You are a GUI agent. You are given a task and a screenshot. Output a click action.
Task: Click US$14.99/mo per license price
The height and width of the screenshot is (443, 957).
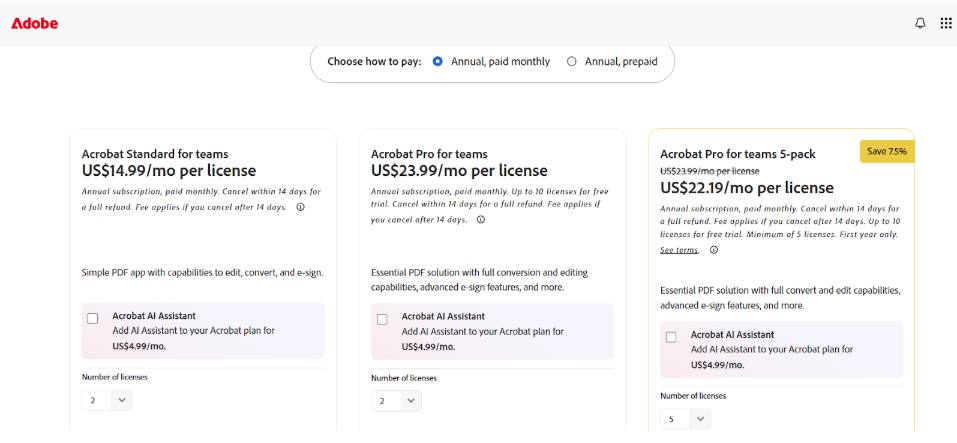(x=169, y=170)
